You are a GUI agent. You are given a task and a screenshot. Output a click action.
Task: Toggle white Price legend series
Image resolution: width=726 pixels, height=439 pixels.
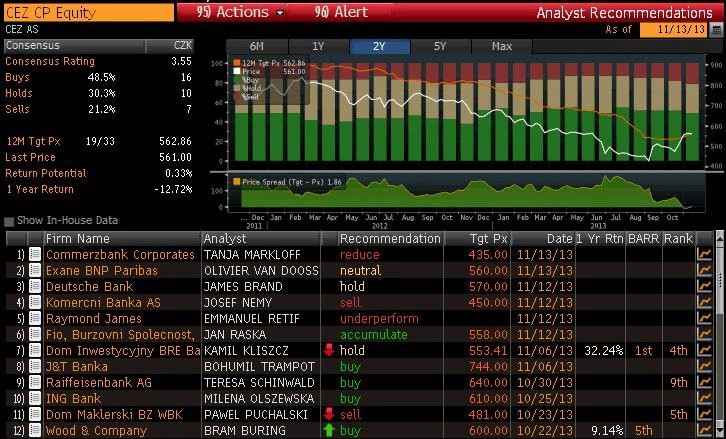237,71
